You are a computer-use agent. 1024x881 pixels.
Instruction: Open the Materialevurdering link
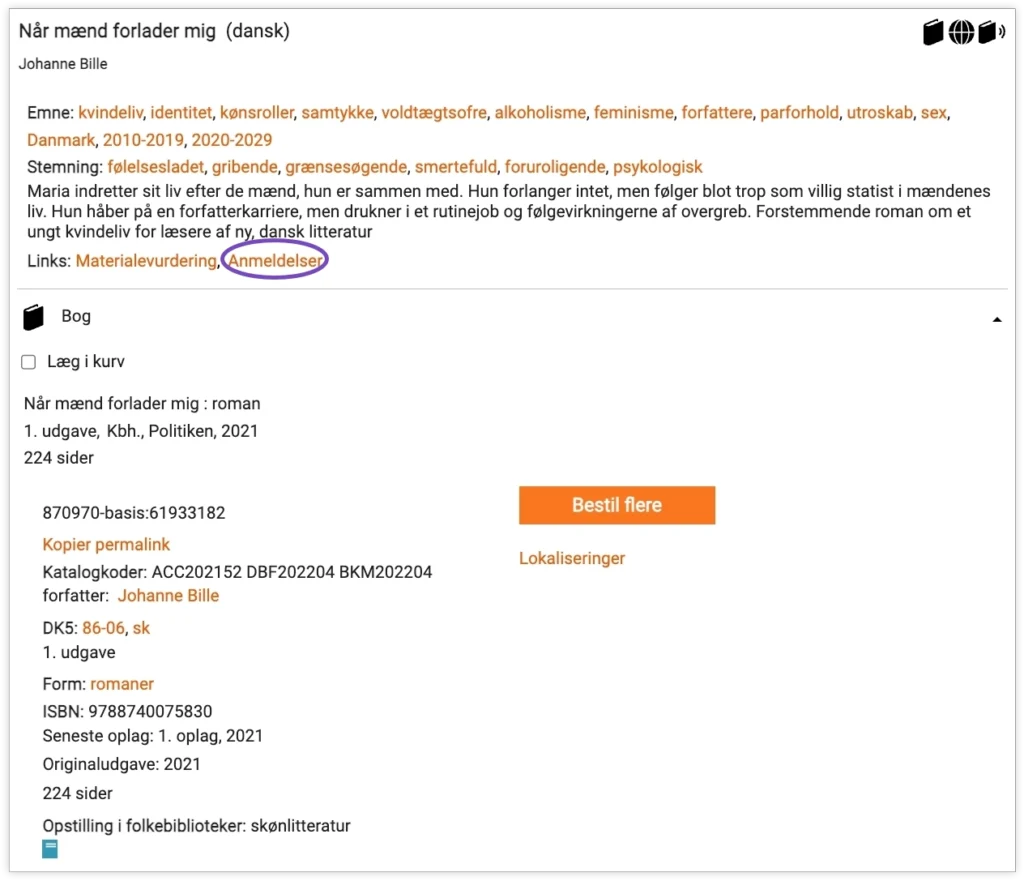tap(146, 260)
